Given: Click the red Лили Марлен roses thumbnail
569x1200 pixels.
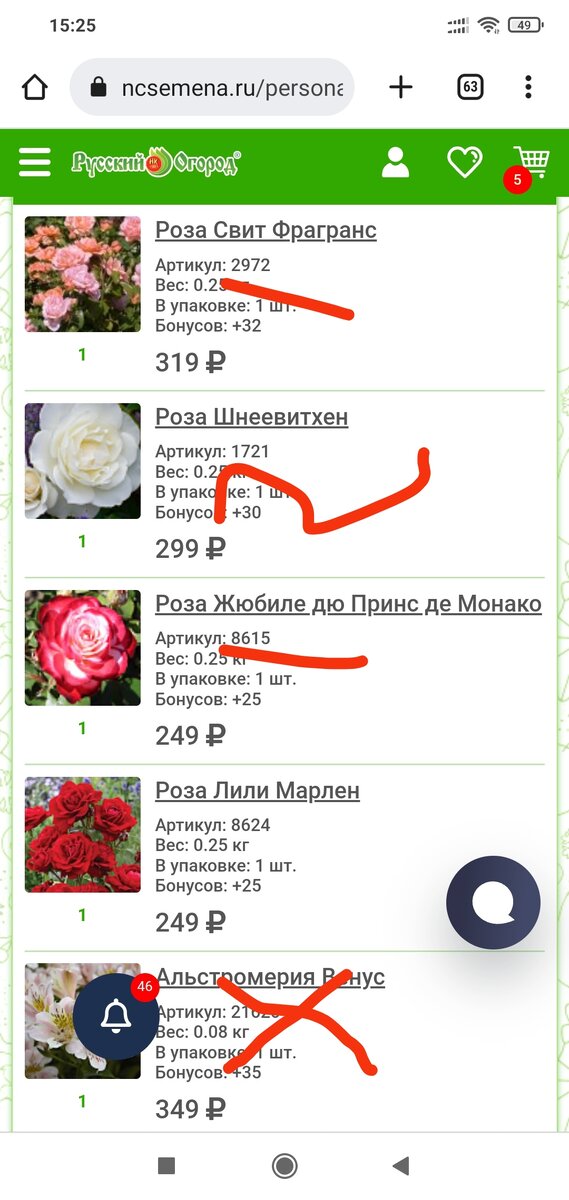Looking at the screenshot, I should click(x=83, y=835).
